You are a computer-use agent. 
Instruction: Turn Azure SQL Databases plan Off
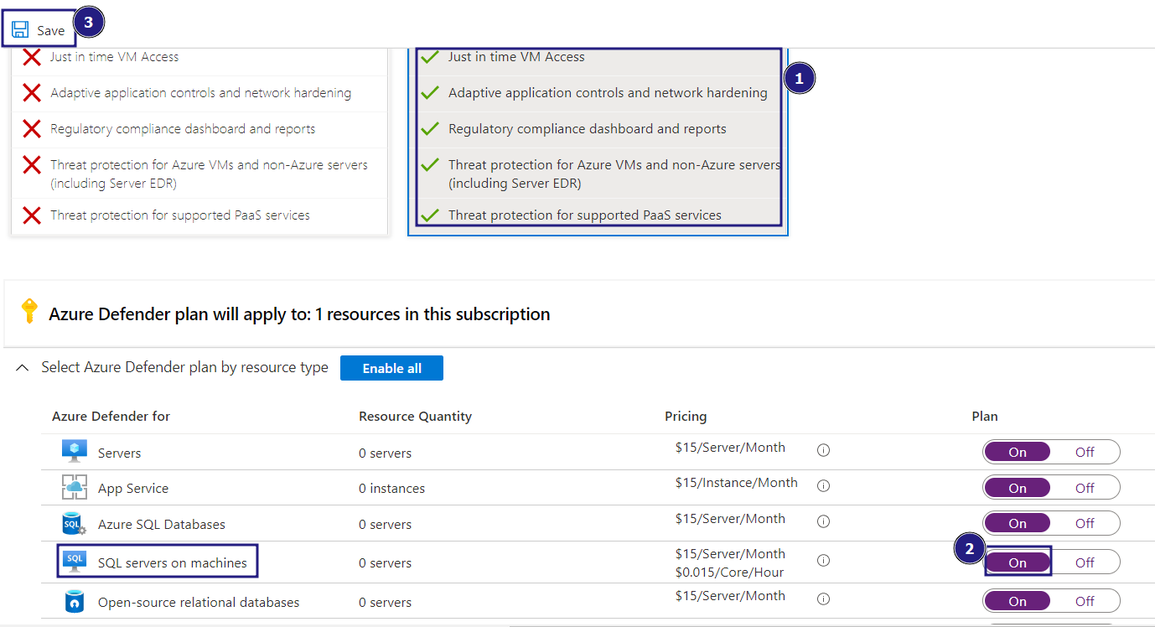point(1084,523)
